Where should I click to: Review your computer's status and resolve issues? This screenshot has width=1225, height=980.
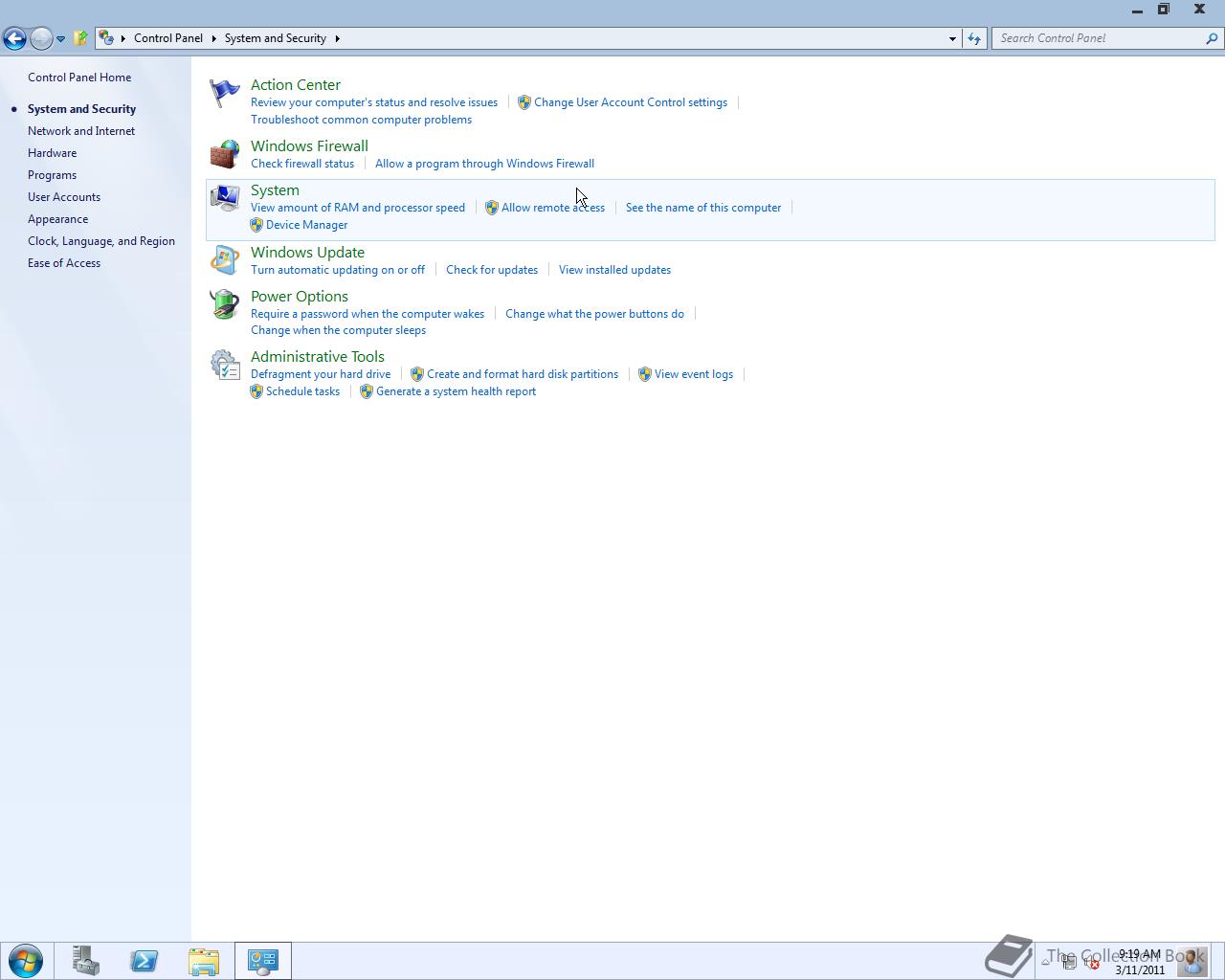click(374, 102)
